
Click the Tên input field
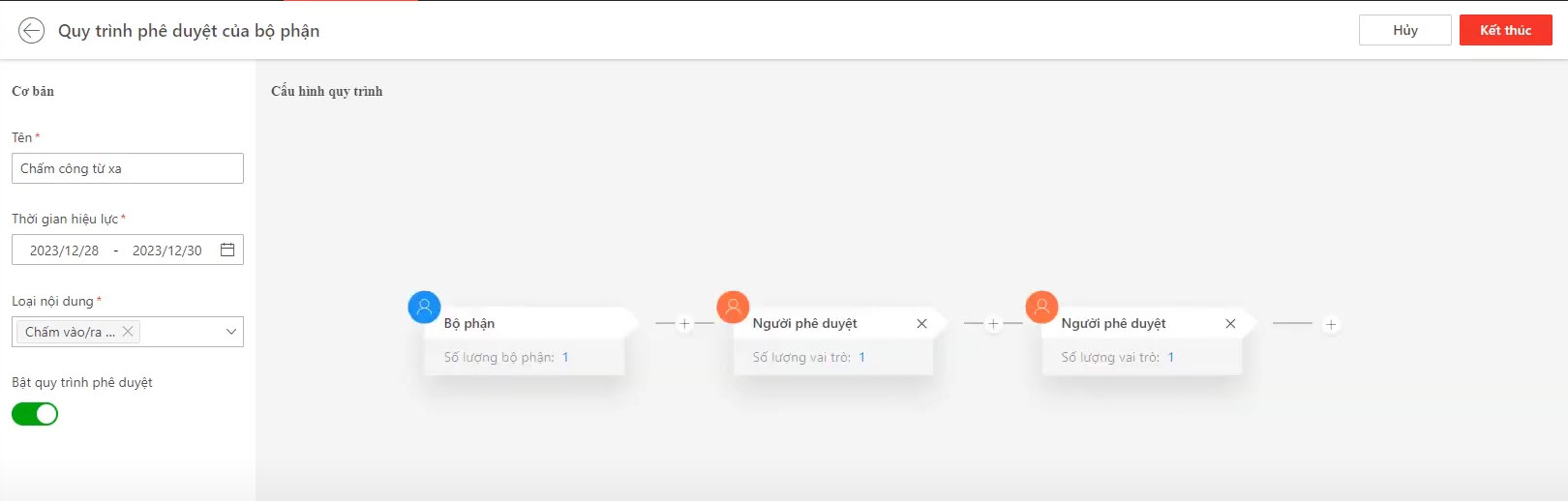128,168
